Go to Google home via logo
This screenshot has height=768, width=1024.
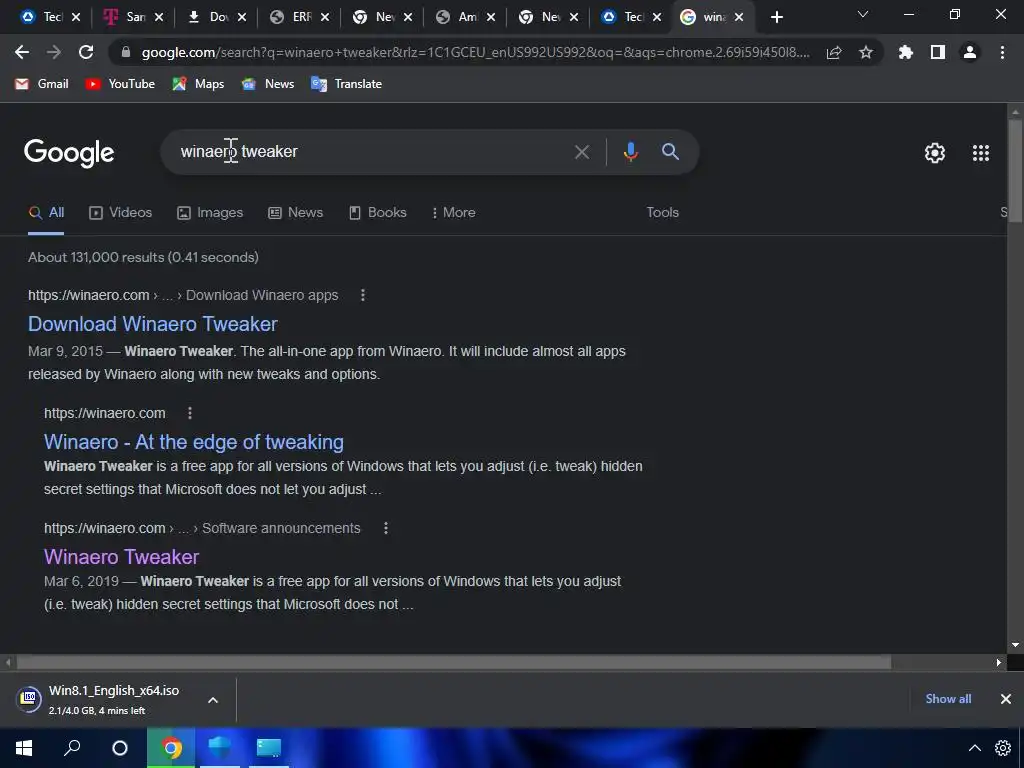pyautogui.click(x=69, y=153)
